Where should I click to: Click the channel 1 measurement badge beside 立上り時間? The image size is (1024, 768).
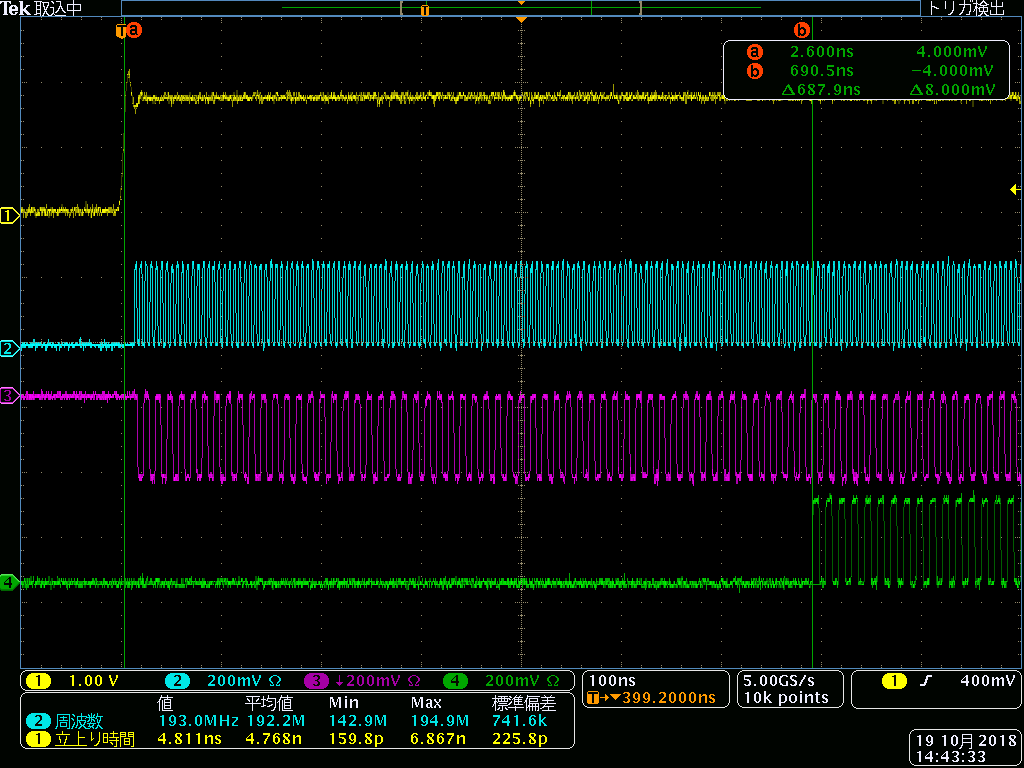[x=39, y=739]
